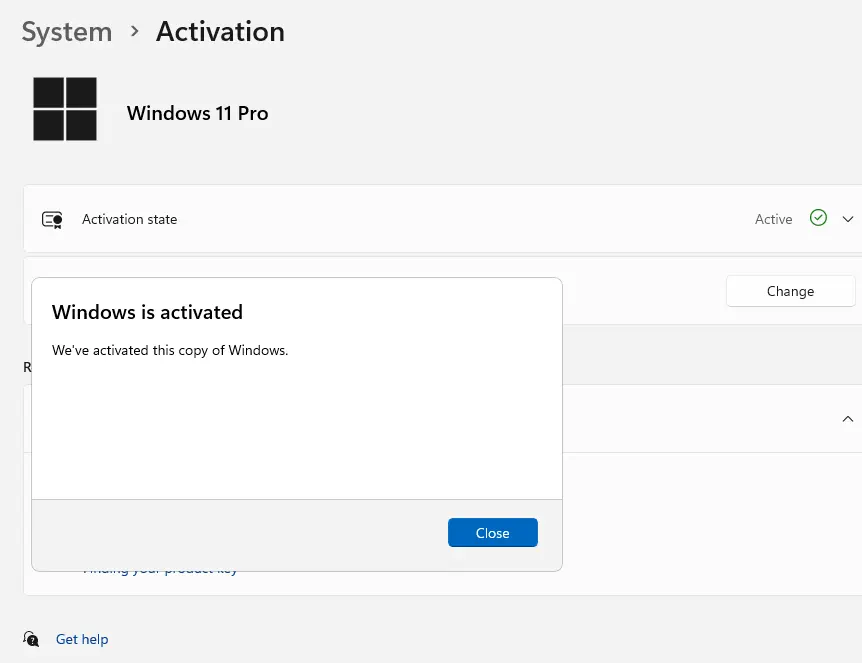Click the Windows is activated dialog title
The image size is (862, 663).
click(147, 312)
